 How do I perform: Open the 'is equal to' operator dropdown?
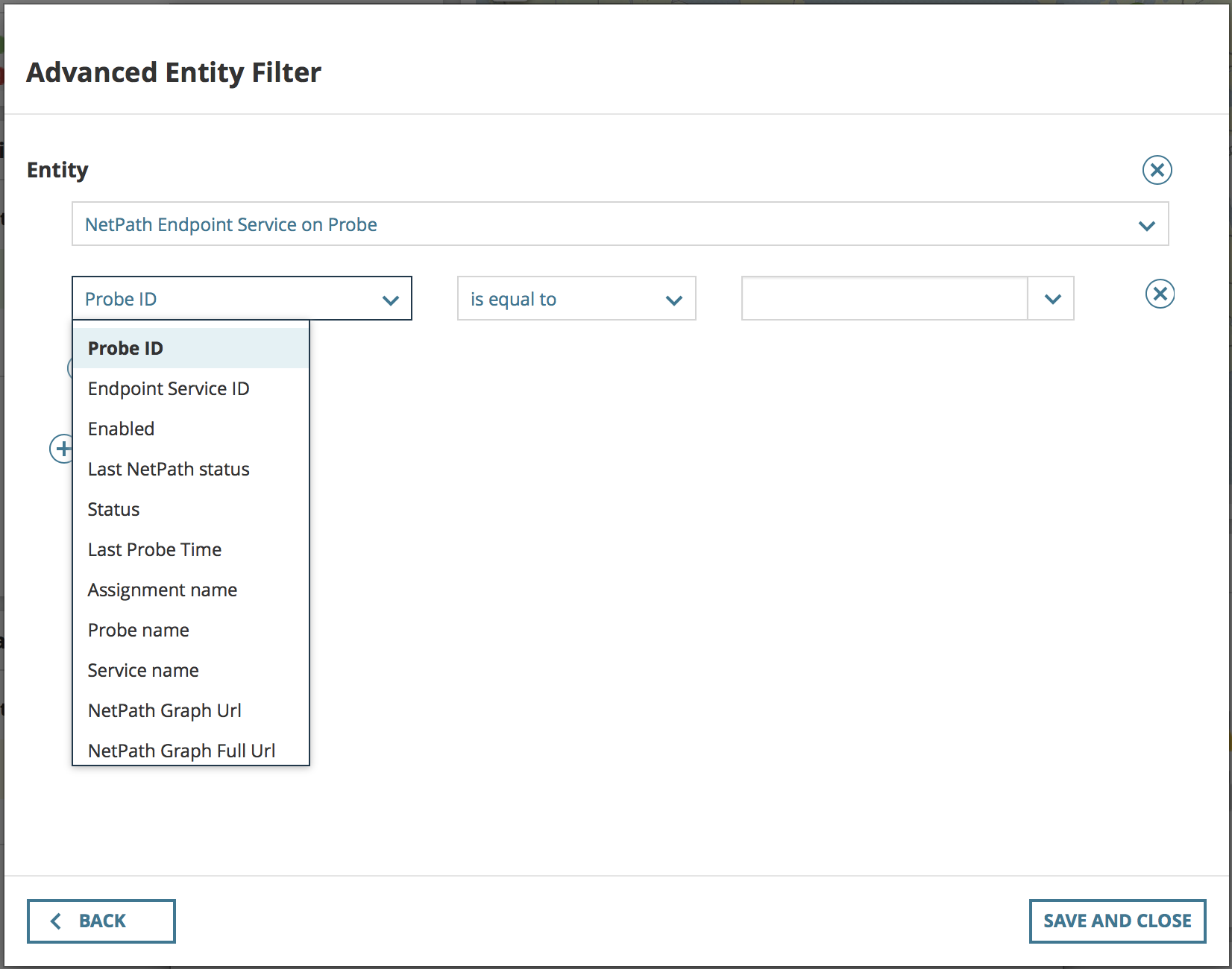(x=576, y=298)
